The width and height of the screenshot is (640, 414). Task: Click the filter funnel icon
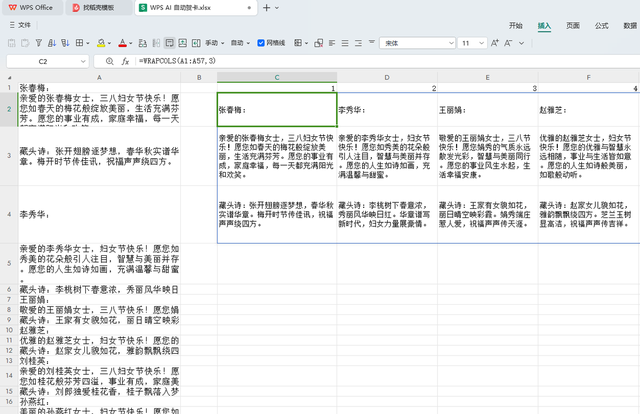click(39, 43)
